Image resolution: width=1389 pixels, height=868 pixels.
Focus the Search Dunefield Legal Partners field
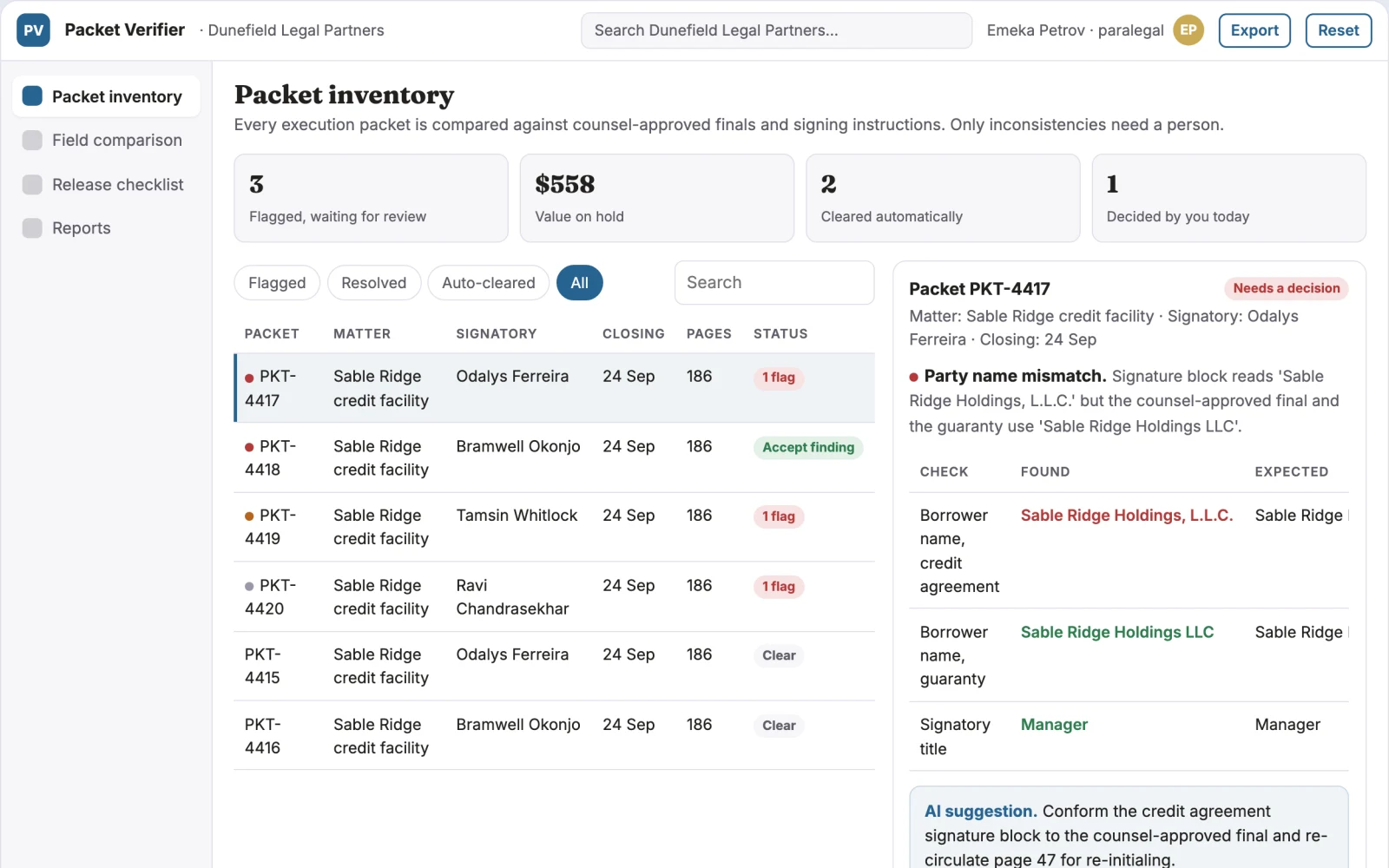(776, 30)
